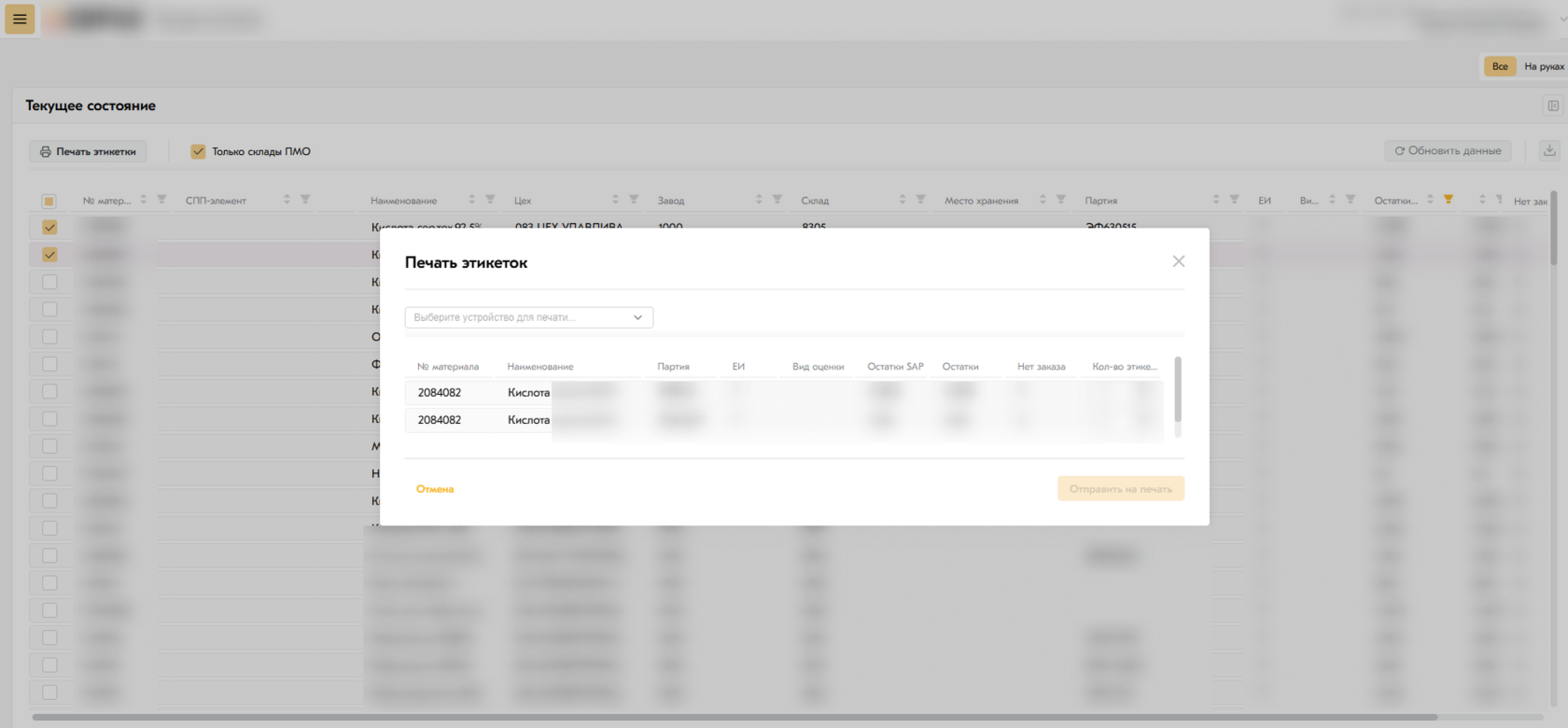Close the Печать этикеток dialog
Image resolution: width=1568 pixels, height=728 pixels.
1179,261
